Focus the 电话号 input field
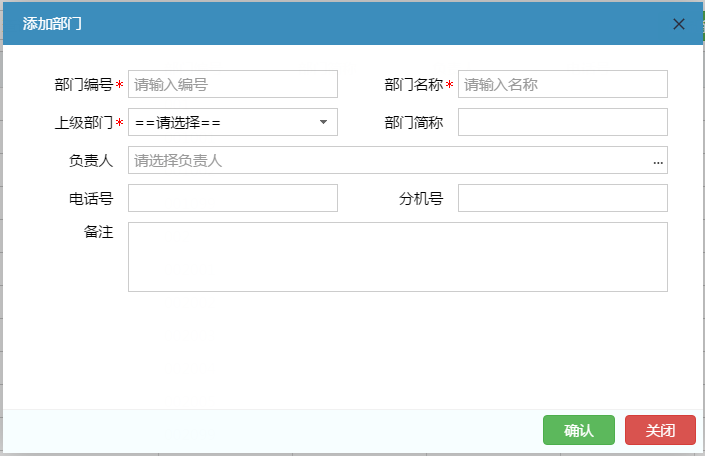This screenshot has height=456, width=705. coord(232,198)
